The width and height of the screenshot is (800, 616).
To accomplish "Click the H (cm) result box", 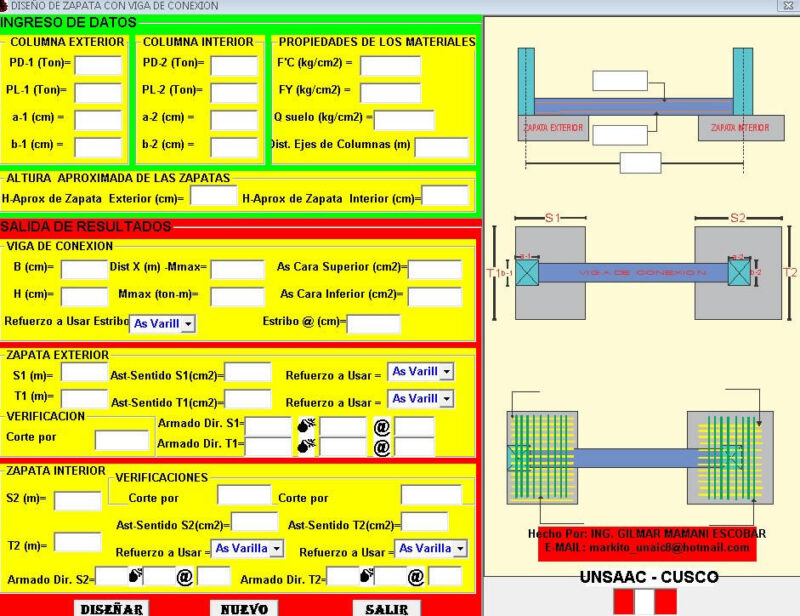I will [85, 297].
